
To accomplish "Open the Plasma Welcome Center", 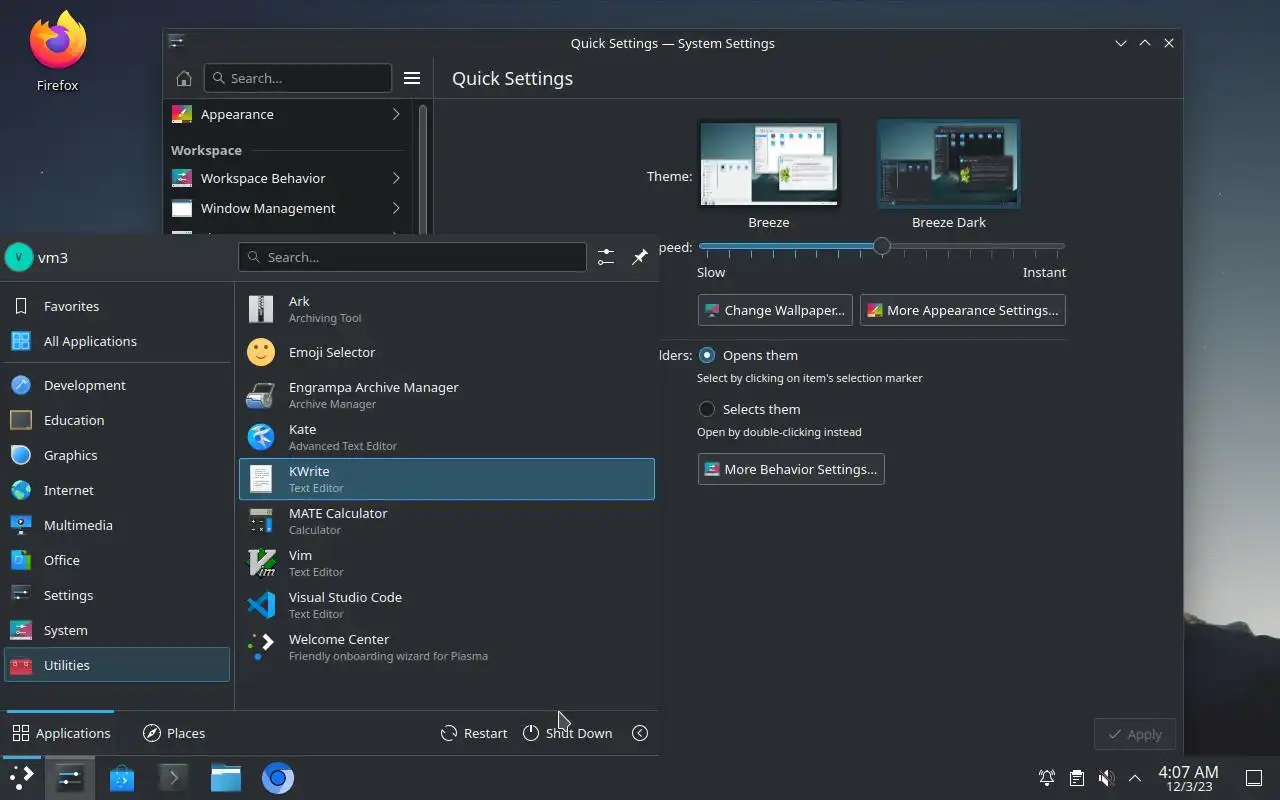I will coord(447,647).
